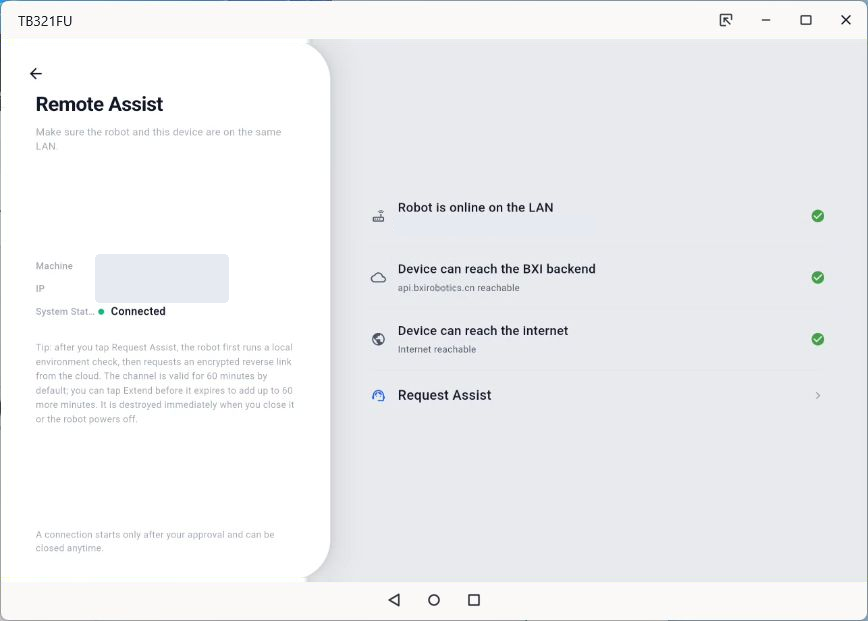This screenshot has width=868, height=621.
Task: Click "Device can reach the BXI backend"
Action: tap(497, 269)
